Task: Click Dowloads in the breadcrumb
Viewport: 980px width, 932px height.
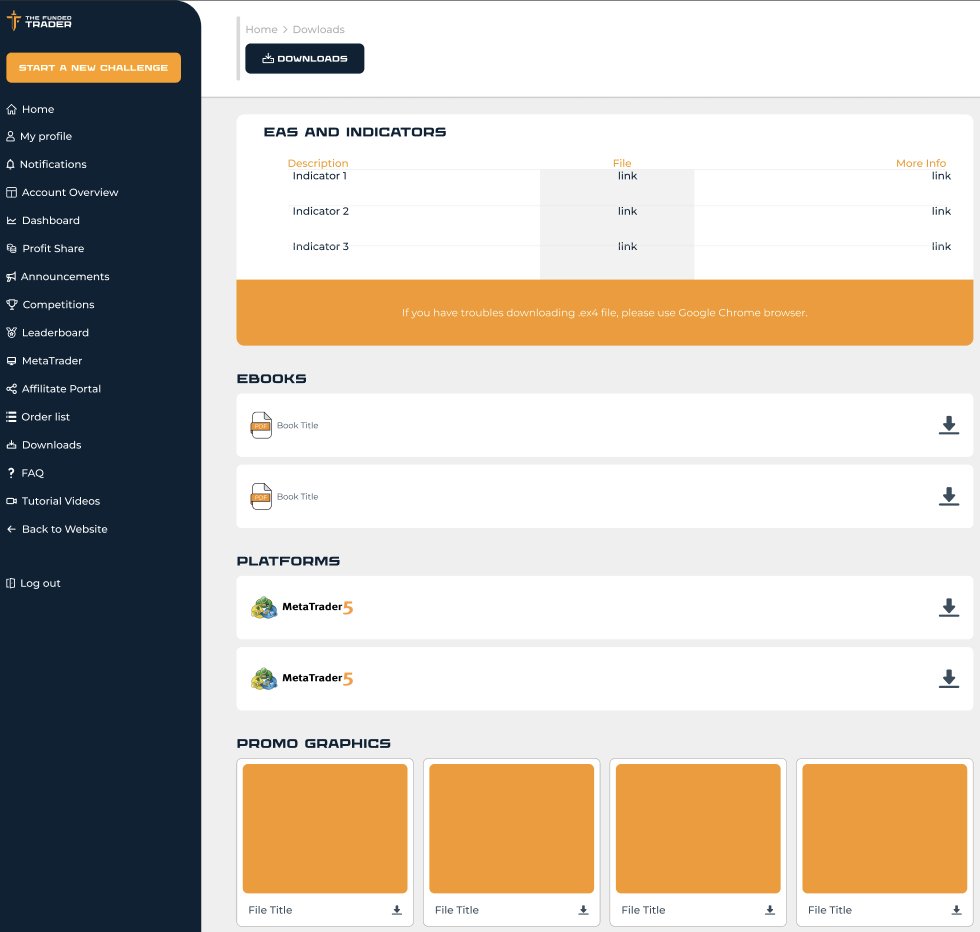Action: point(319,29)
